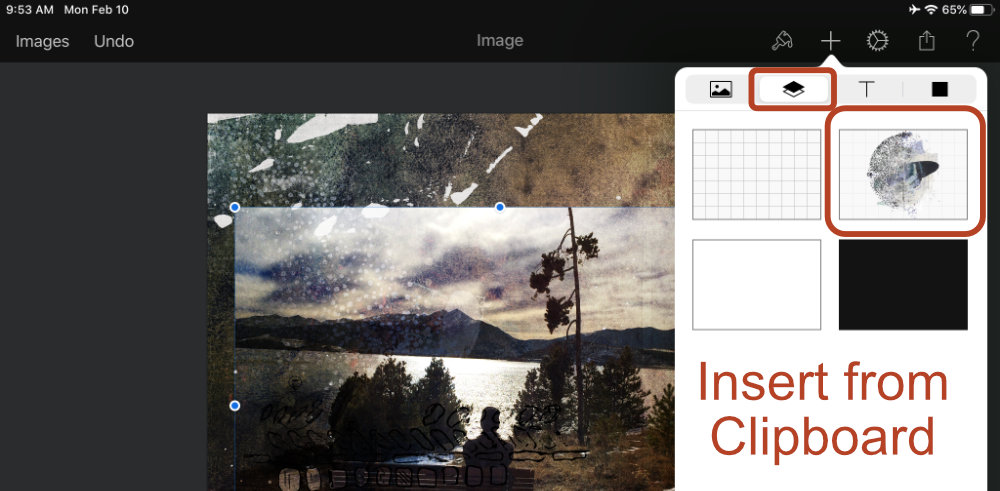The image size is (1000, 491).
Task: Insert a black color layer
Action: [903, 285]
